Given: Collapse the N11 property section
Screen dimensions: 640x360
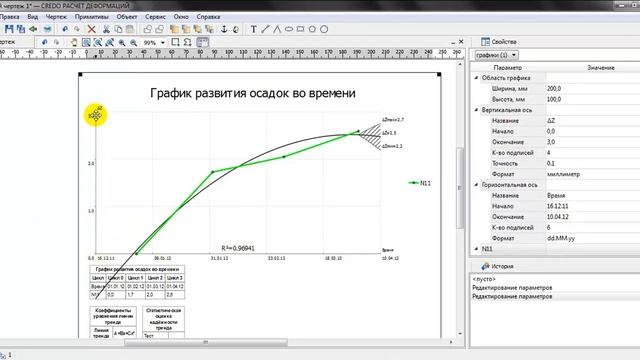Looking at the screenshot, I should [x=476, y=249].
